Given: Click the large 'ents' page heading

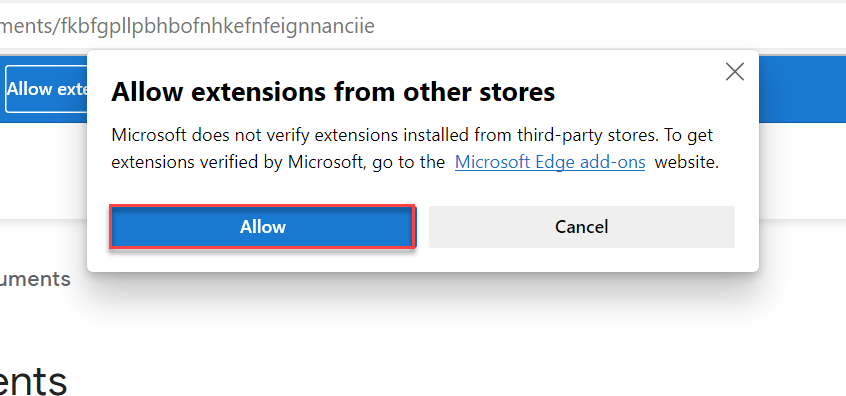Looking at the screenshot, I should click(33, 381).
